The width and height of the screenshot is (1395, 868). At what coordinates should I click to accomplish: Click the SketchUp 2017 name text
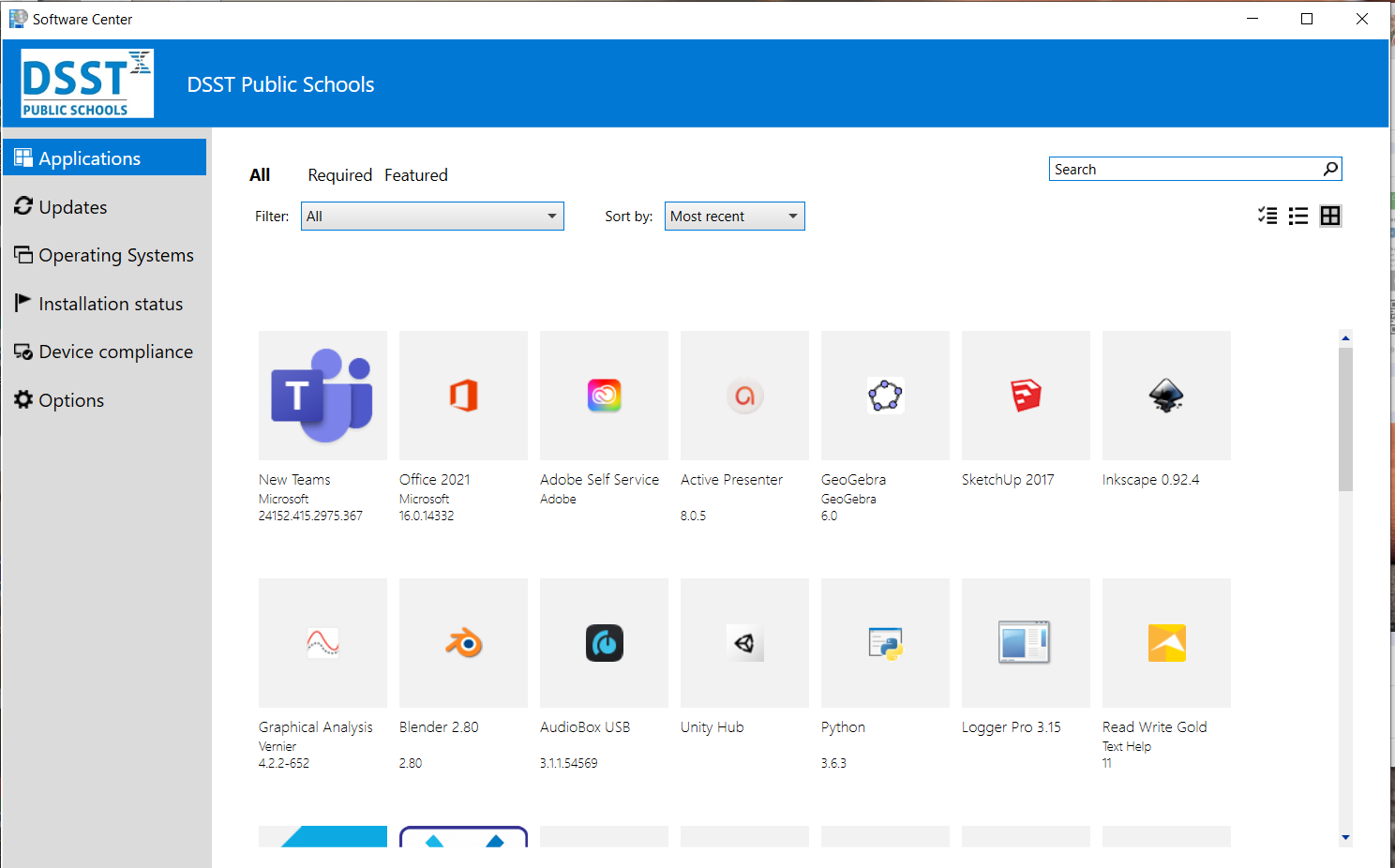point(1008,480)
